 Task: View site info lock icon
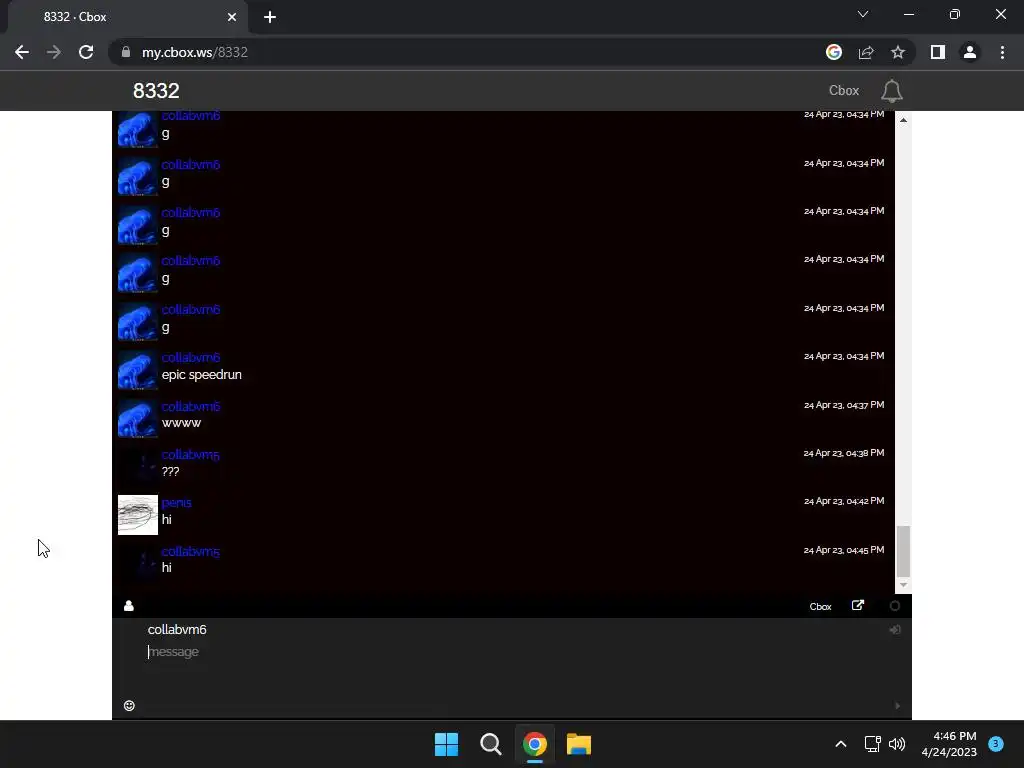click(125, 52)
